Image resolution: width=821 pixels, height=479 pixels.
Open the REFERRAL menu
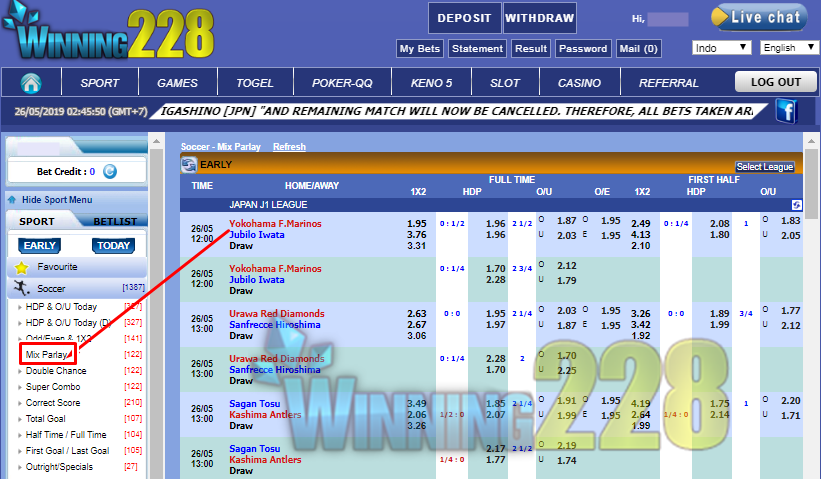coord(669,83)
